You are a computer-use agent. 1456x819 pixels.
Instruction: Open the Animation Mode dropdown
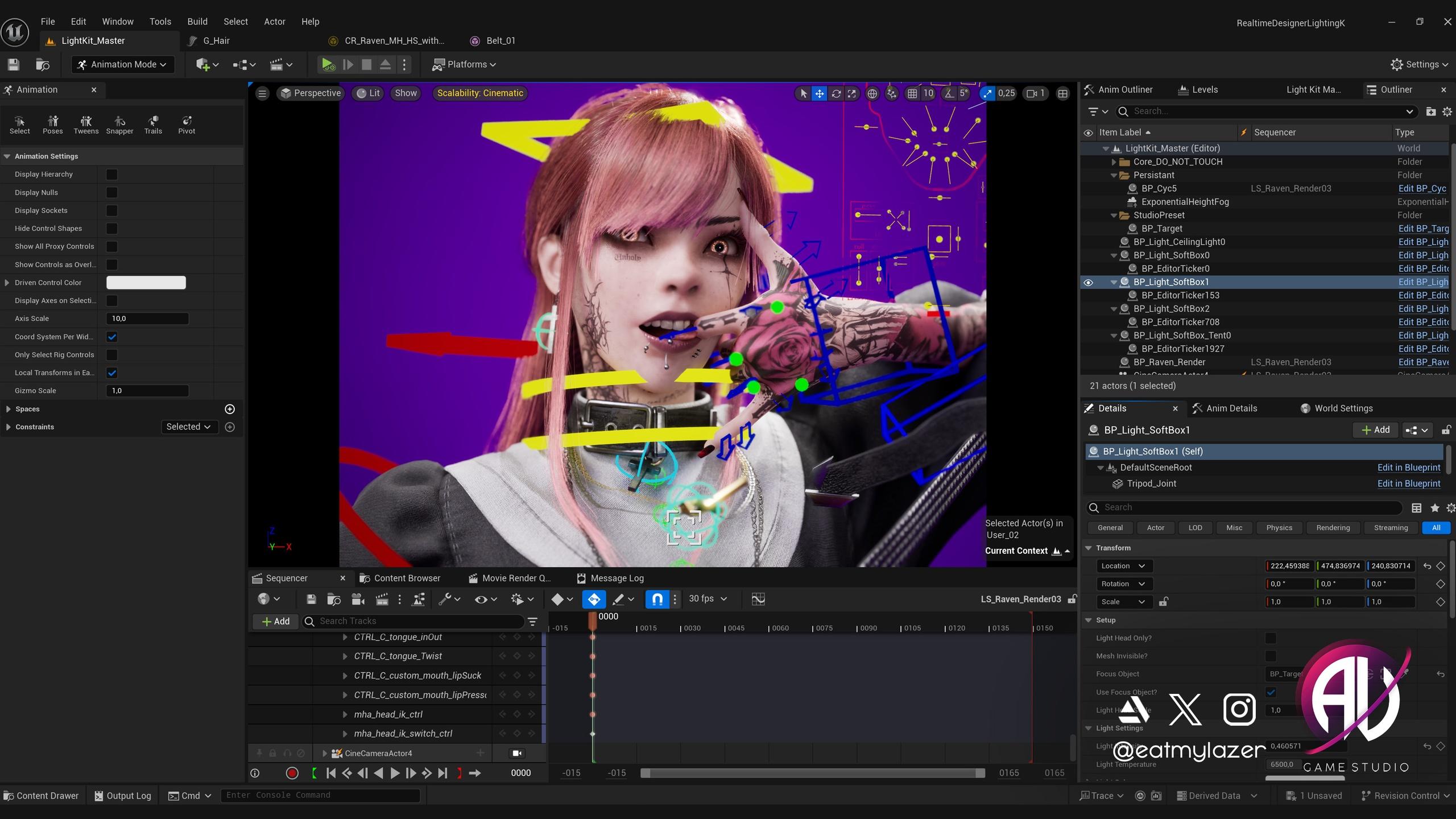click(x=122, y=65)
